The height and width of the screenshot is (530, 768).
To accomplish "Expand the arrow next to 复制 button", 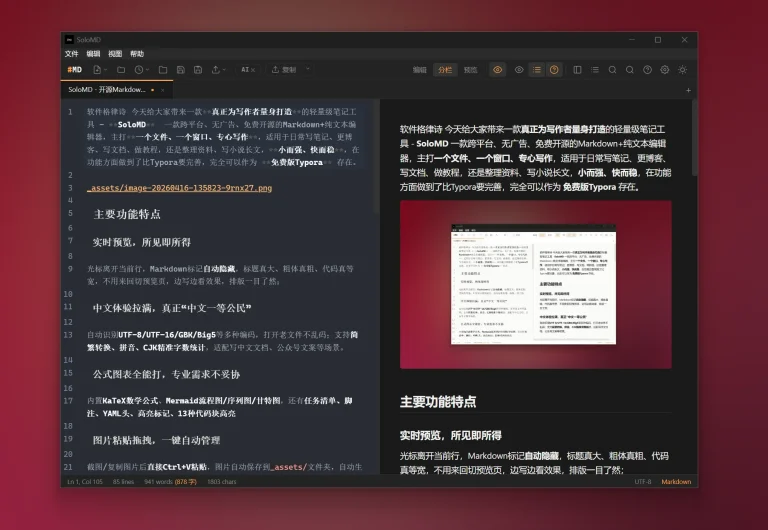I will [x=307, y=70].
